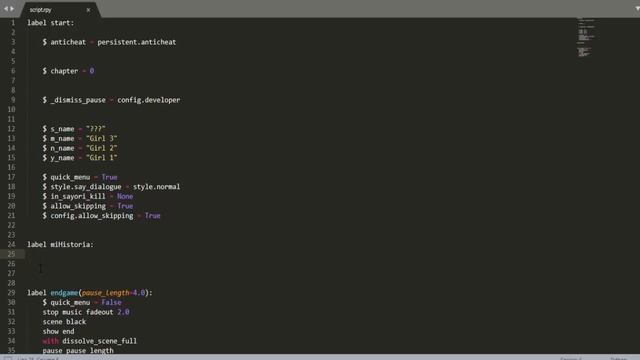Click '_dismiss_pause' on line 9
The width and height of the screenshot is (640, 360).
pyautogui.click(x=78, y=100)
